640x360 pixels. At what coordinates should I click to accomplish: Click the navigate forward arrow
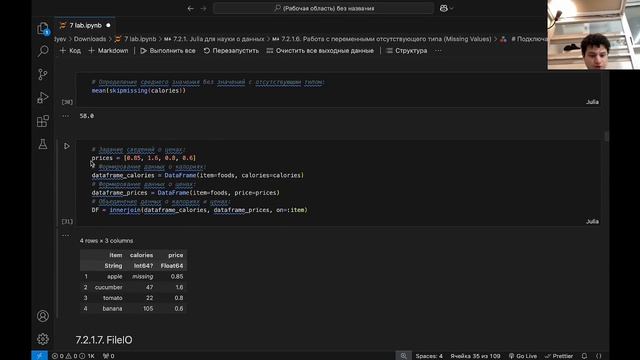[203, 8]
